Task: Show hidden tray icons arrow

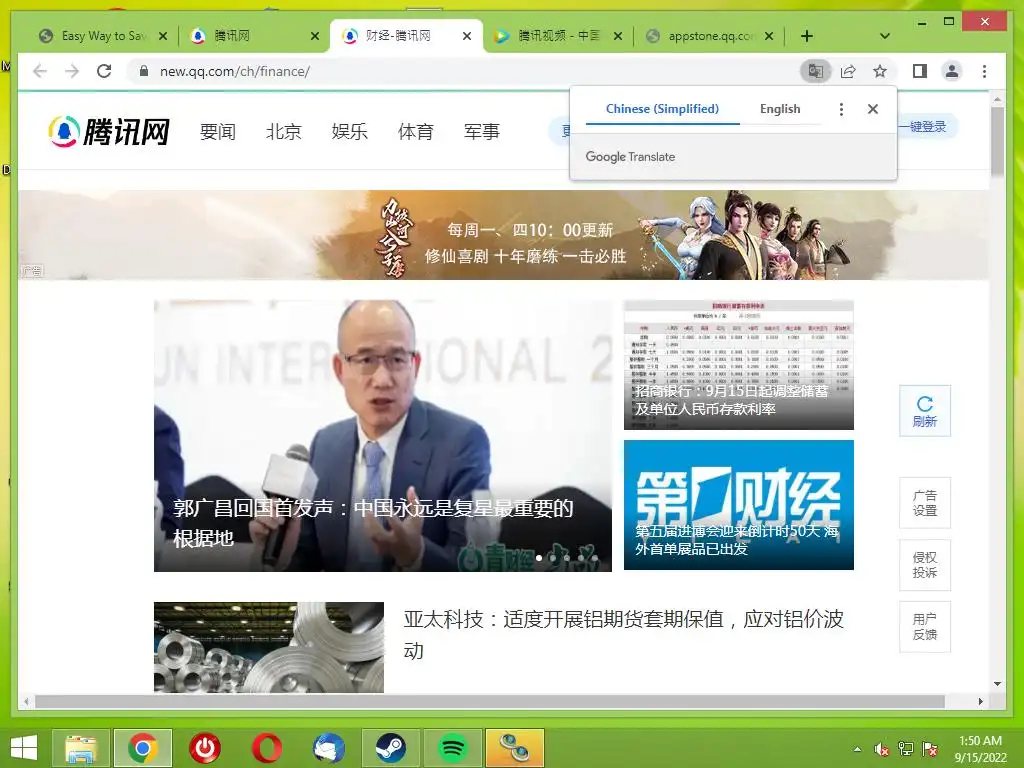Action: (857, 749)
